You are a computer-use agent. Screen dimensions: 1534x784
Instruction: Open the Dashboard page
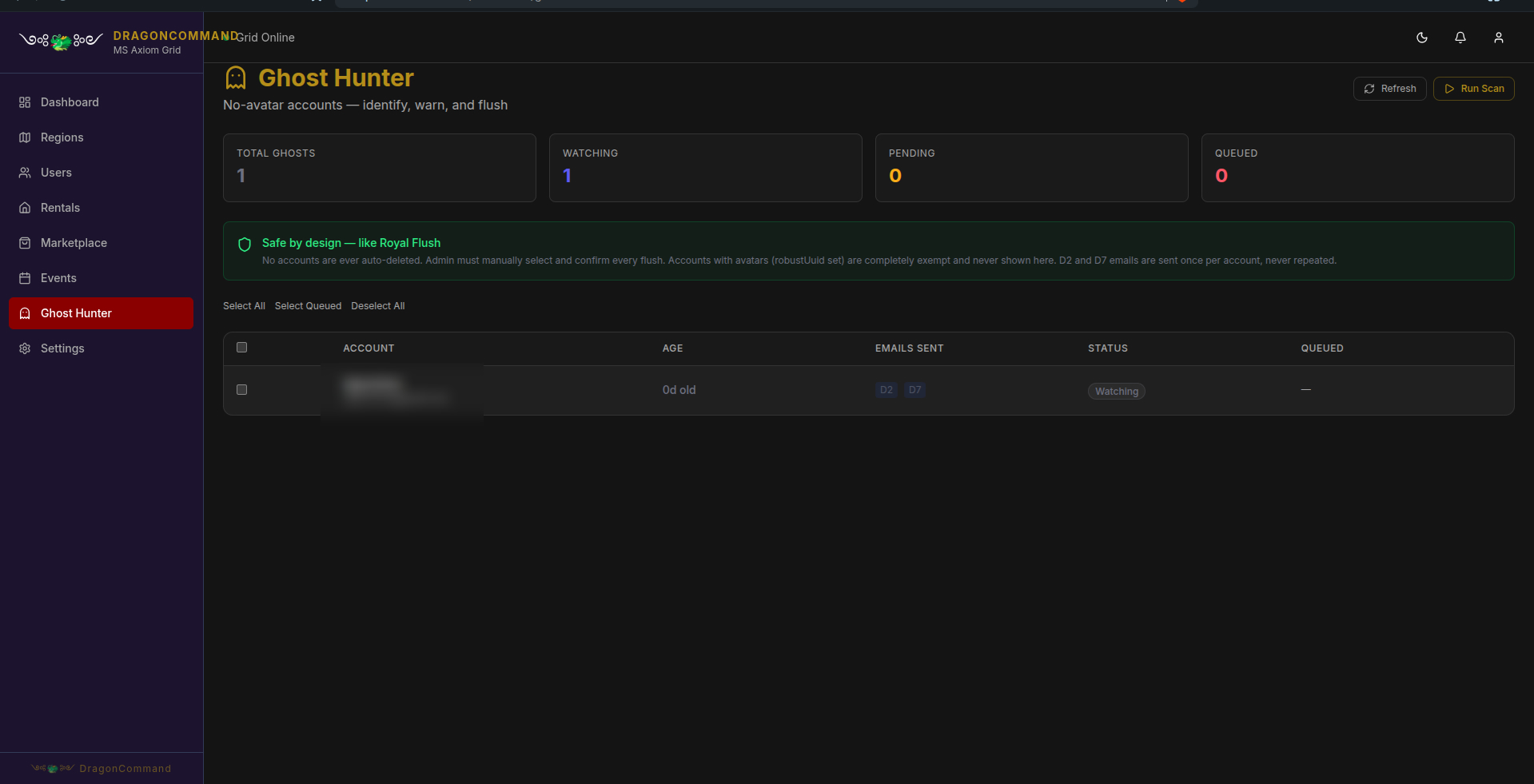coord(101,102)
